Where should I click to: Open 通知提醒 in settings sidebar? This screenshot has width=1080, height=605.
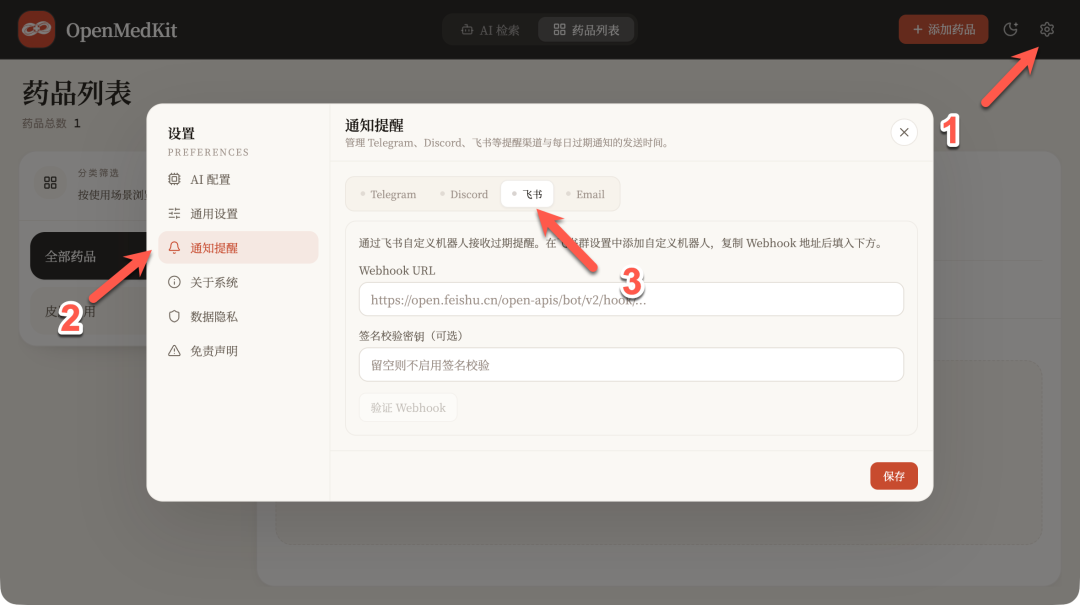pos(238,247)
